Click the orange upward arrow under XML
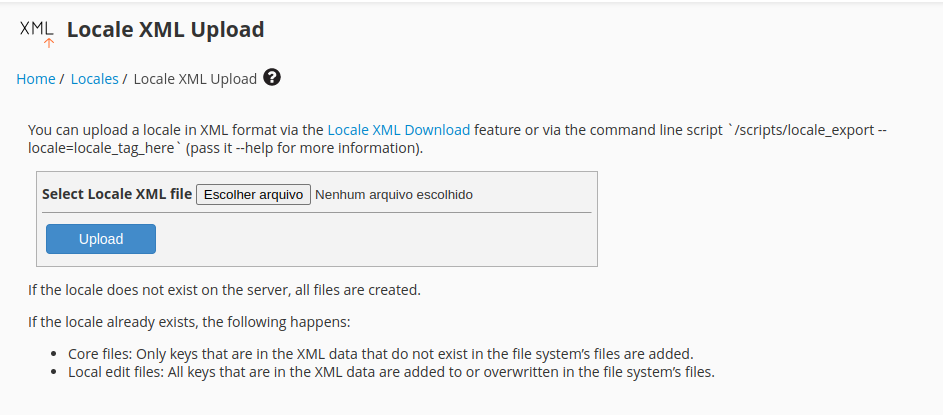943x415 pixels. tap(49, 43)
